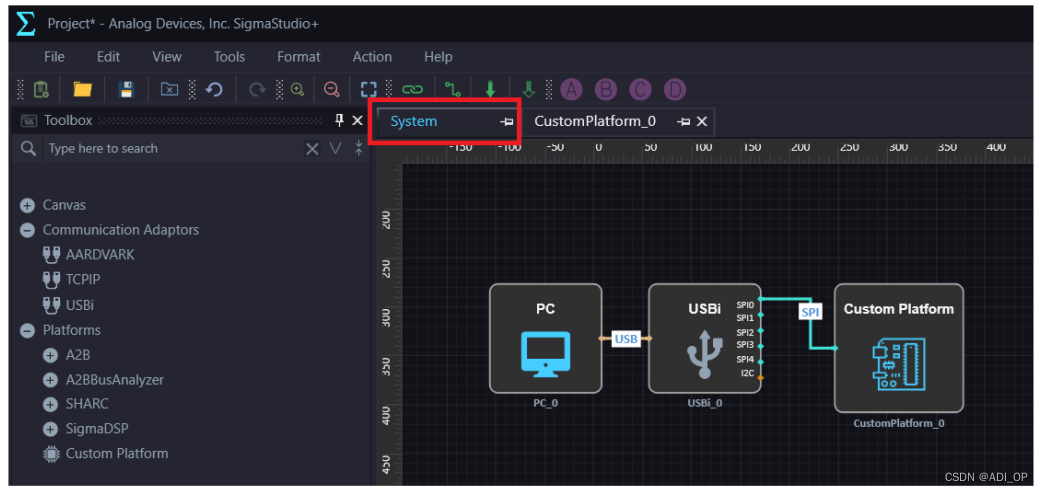Zoom in with the green magnifier icon
Image resolution: width=1044 pixels, height=493 pixels.
coord(297,89)
